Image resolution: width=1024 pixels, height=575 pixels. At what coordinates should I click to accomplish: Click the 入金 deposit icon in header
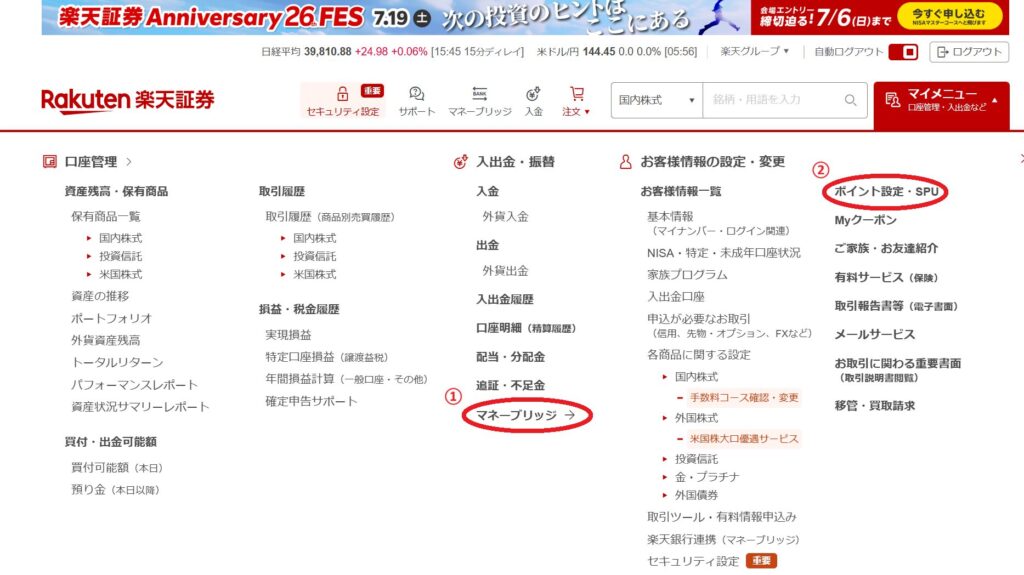tap(534, 93)
